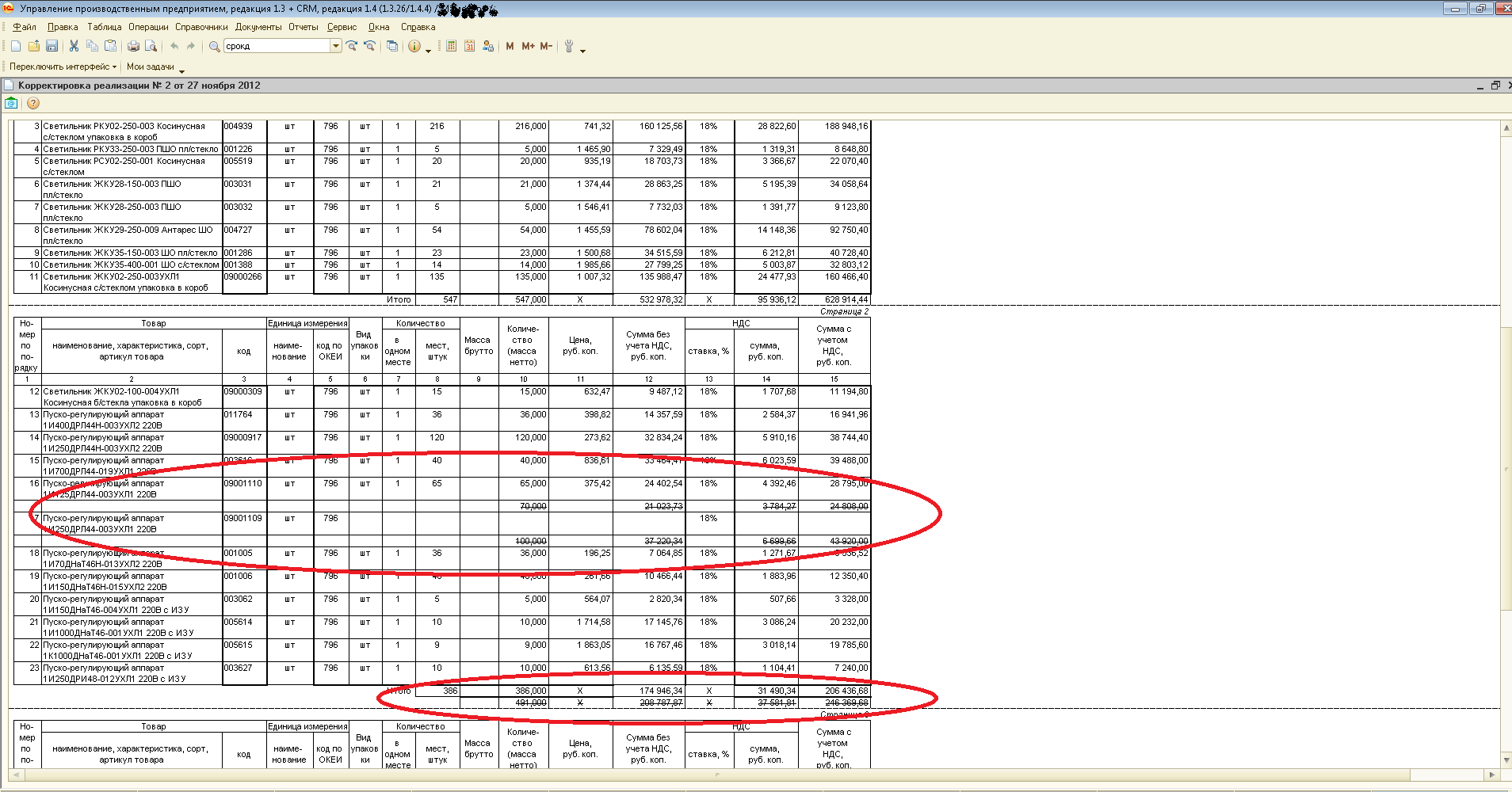Select code cell 005615
Image resolution: width=1512 pixels, height=792 pixels.
[244, 650]
